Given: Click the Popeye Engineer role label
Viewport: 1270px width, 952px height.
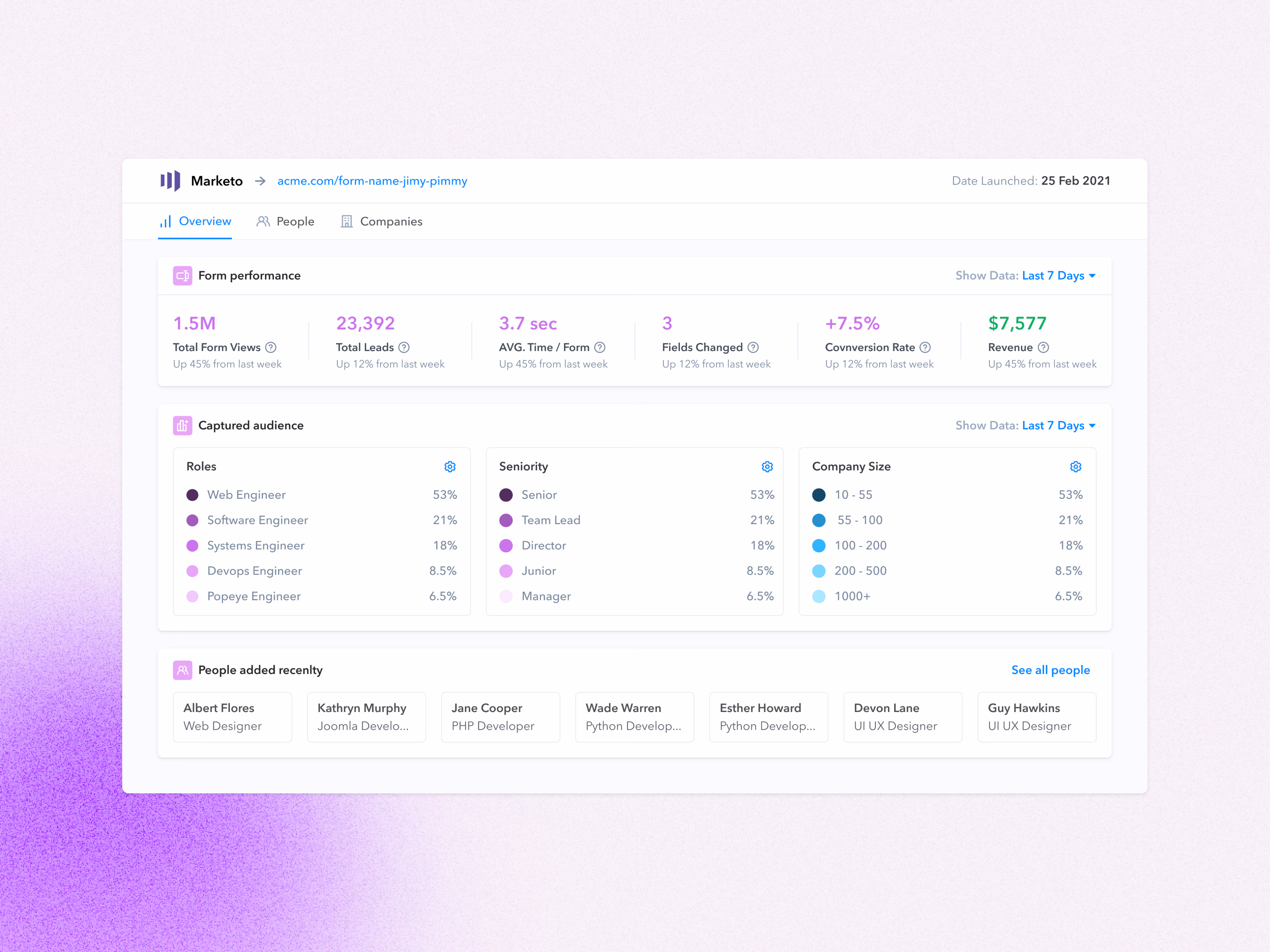Looking at the screenshot, I should click(x=254, y=596).
